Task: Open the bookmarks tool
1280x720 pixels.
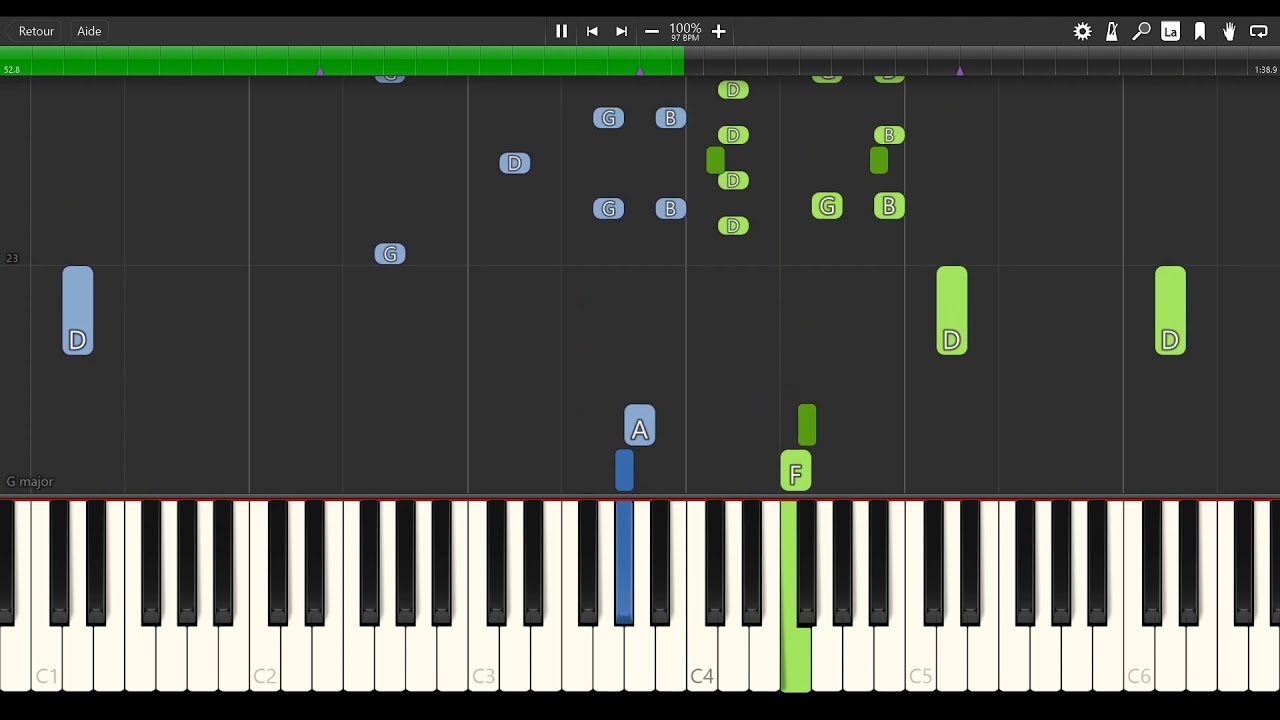Action: click(x=1200, y=31)
